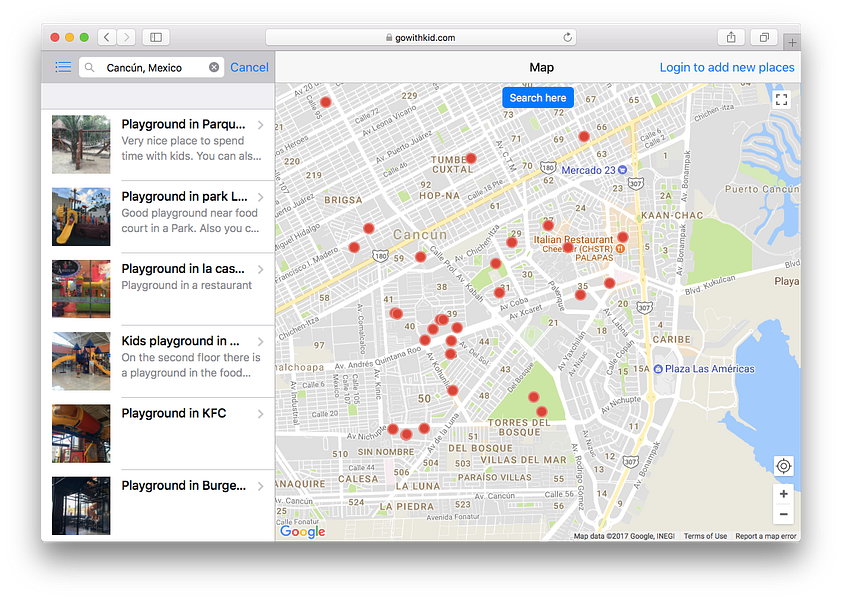Image resolution: width=842 pixels, height=600 pixels.
Task: Click the Mercado 23 map marker
Action: click(x=622, y=170)
